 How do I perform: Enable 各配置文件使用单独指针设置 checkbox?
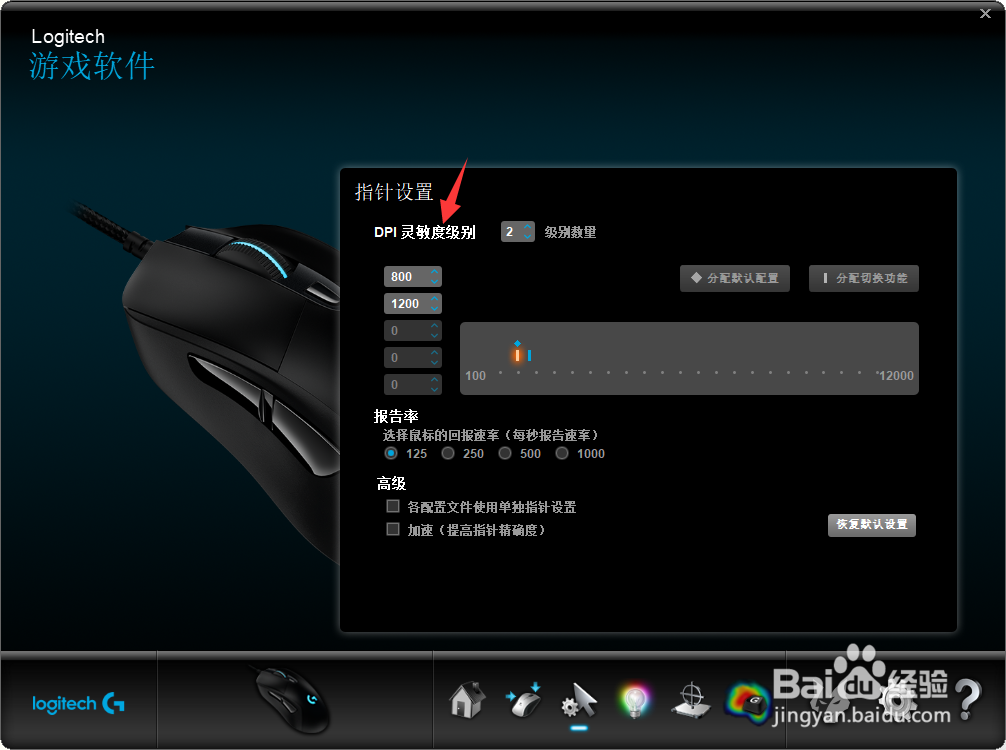393,507
